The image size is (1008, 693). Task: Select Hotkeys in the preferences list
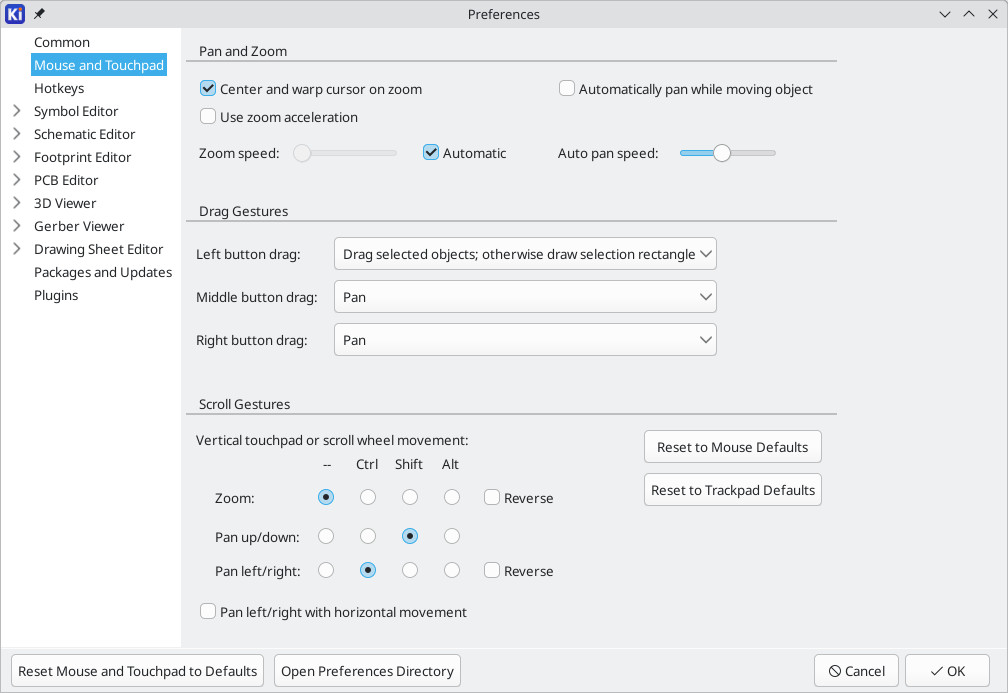pyautogui.click(x=59, y=88)
